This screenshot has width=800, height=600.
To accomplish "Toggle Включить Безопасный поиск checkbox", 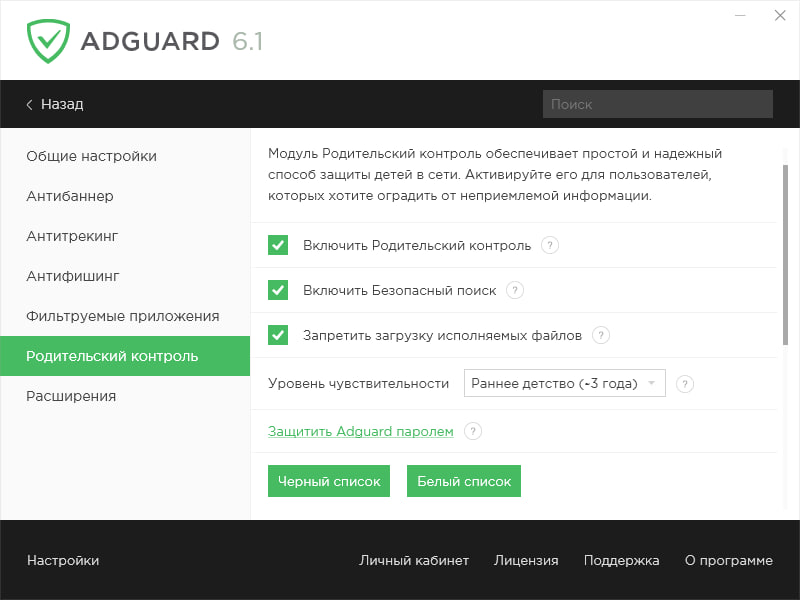I will pos(278,290).
